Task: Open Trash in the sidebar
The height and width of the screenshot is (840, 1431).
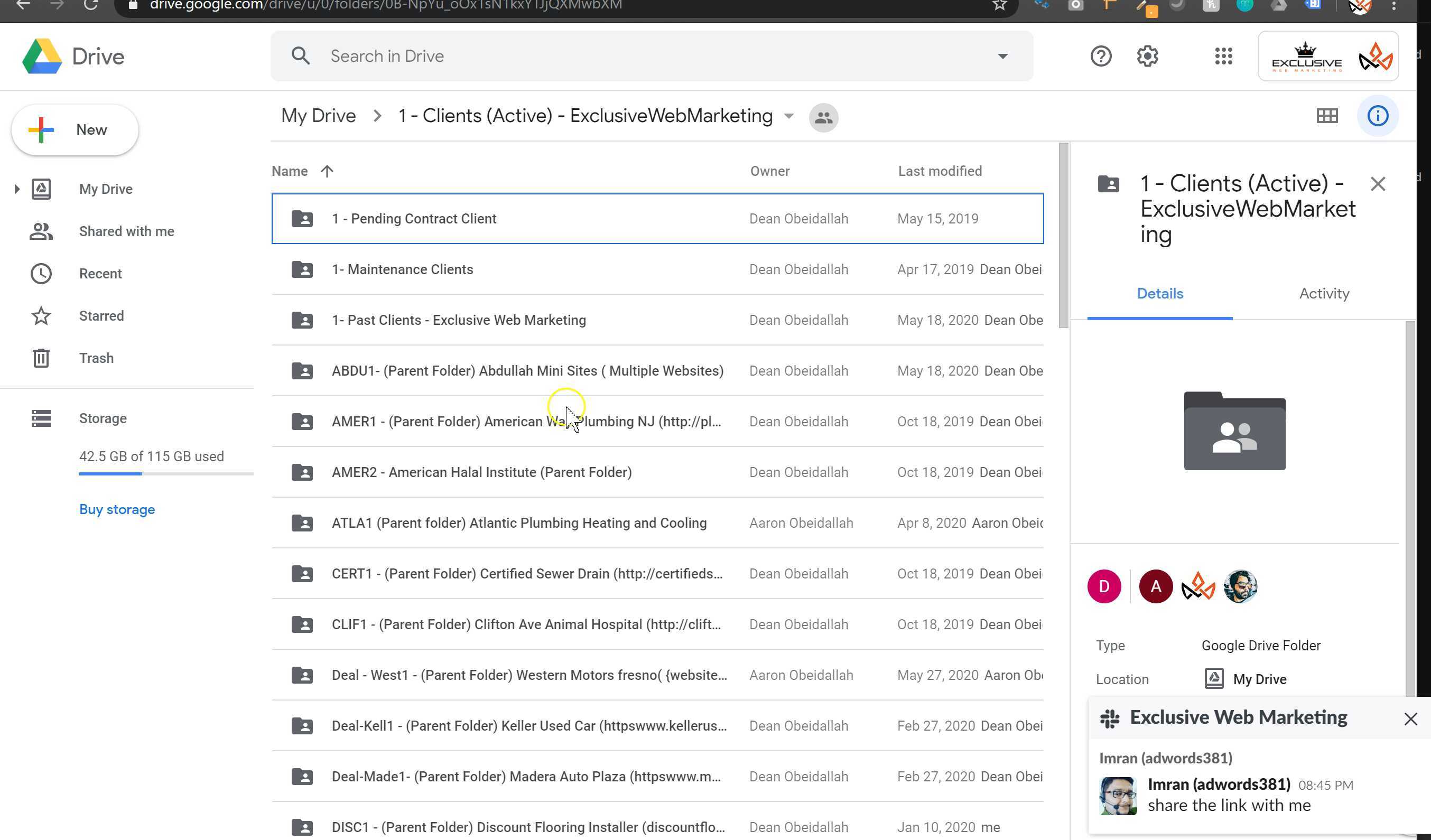Action: pyautogui.click(x=96, y=358)
